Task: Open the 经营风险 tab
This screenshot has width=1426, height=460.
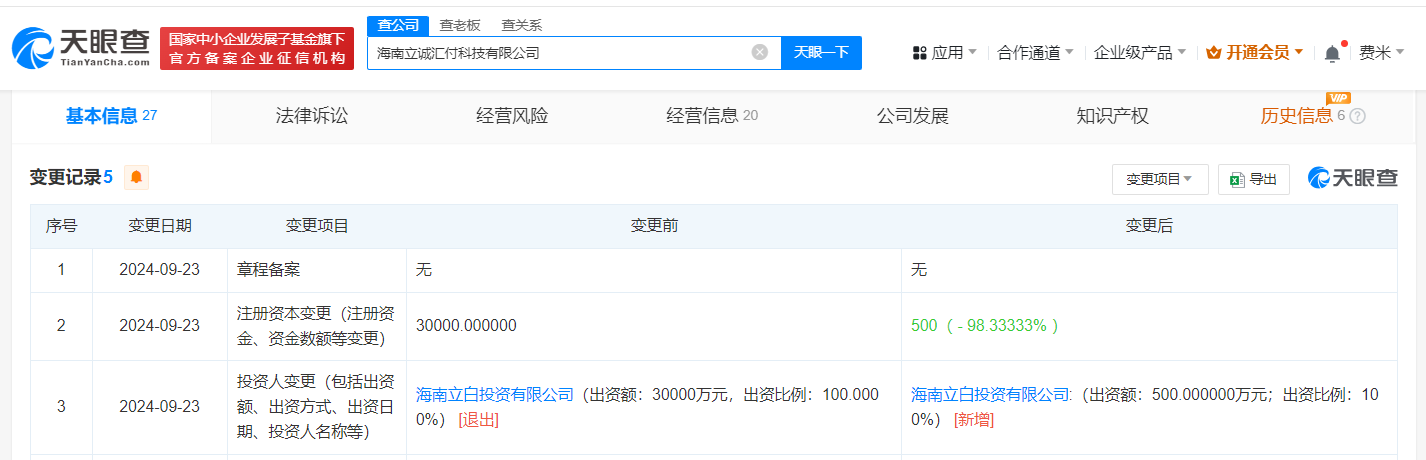Action: point(512,116)
